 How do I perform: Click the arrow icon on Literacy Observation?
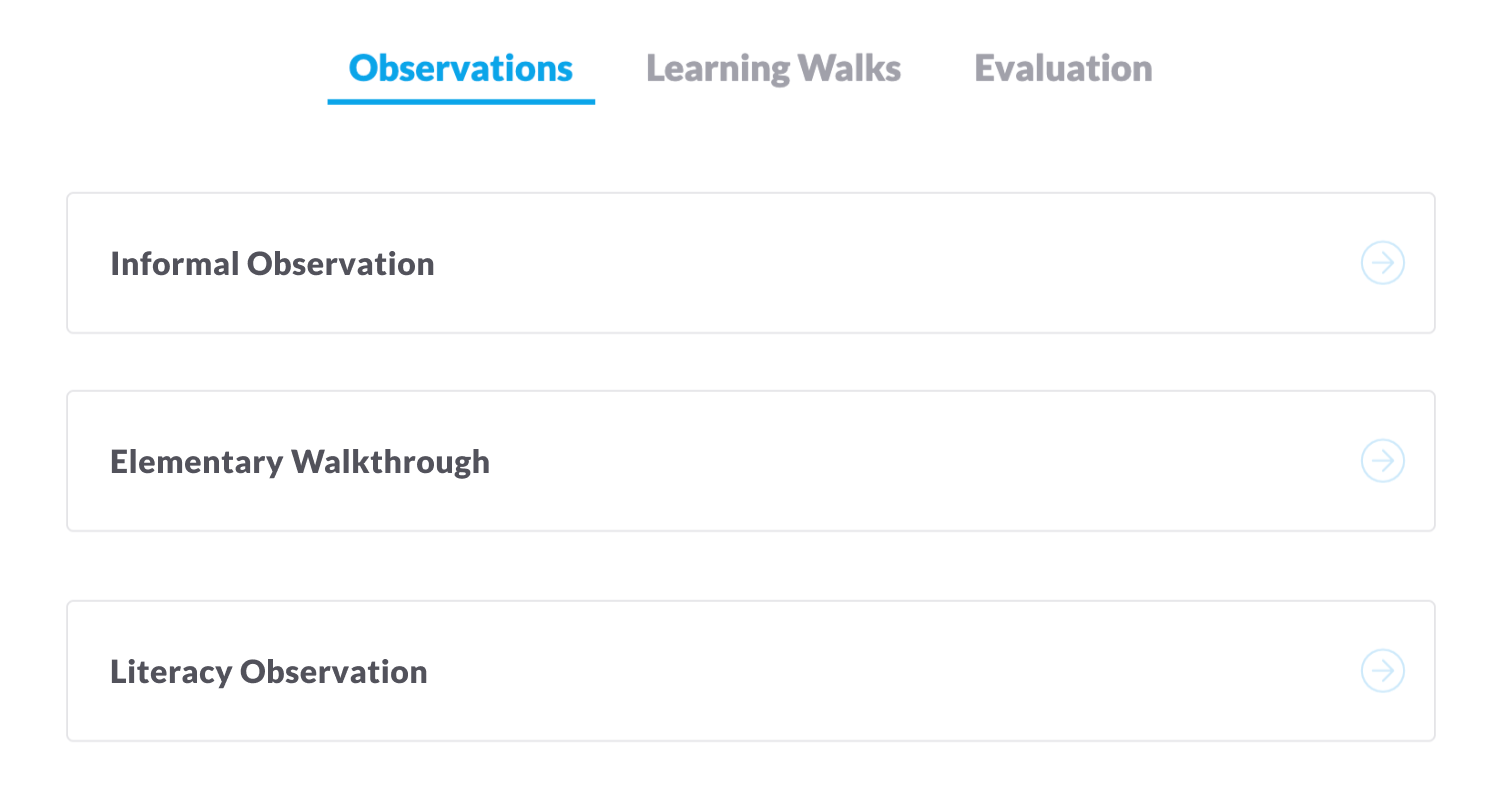tap(1383, 671)
